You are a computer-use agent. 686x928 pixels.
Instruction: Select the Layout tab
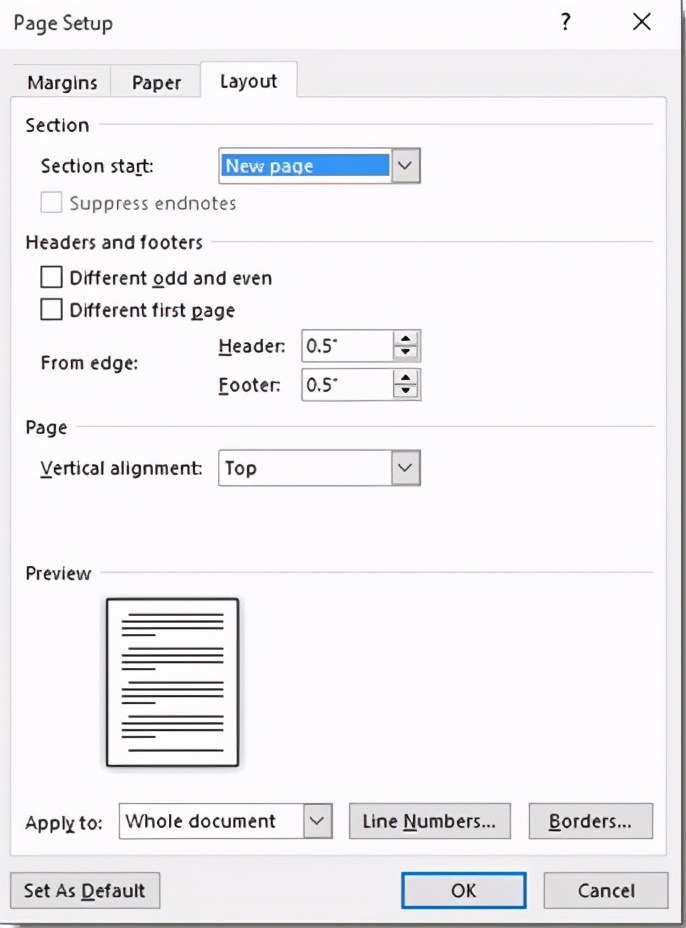tap(249, 81)
